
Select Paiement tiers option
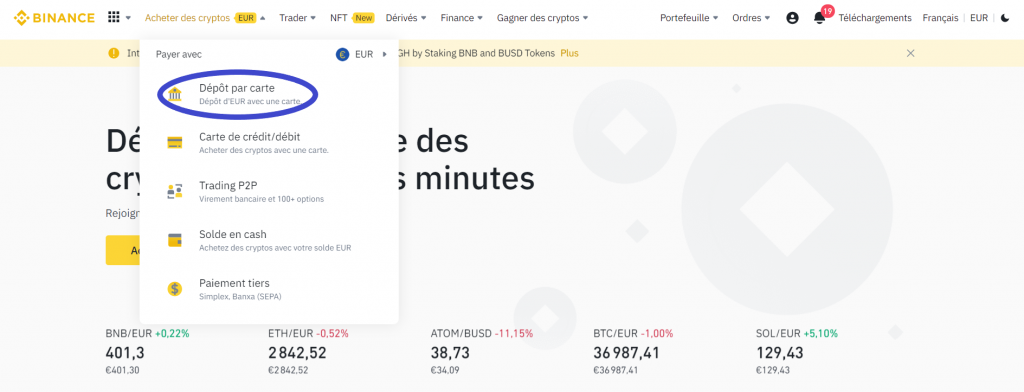268,289
